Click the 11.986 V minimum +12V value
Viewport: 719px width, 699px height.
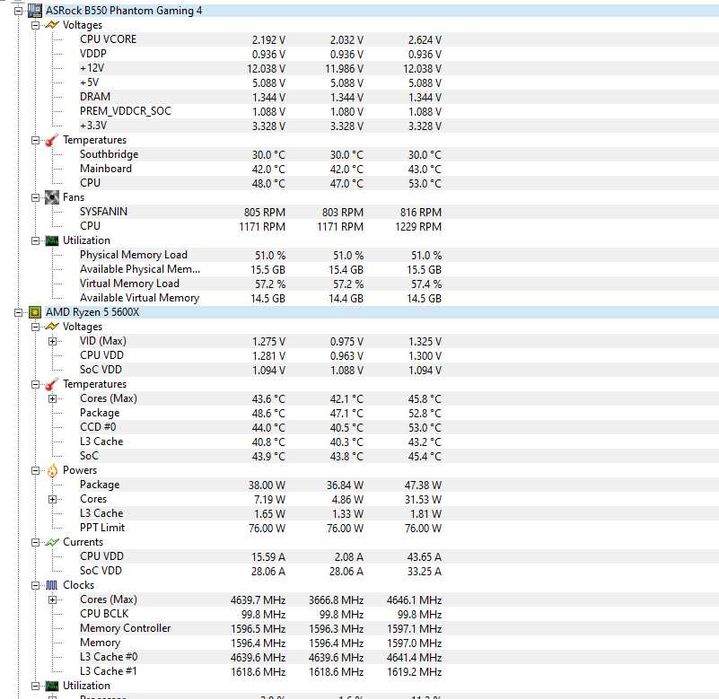click(344, 69)
